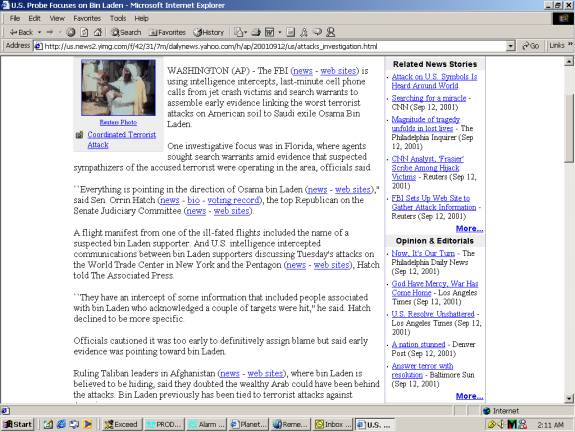Open the Start menu
This screenshot has width=575, height=432.
click(x=18, y=424)
